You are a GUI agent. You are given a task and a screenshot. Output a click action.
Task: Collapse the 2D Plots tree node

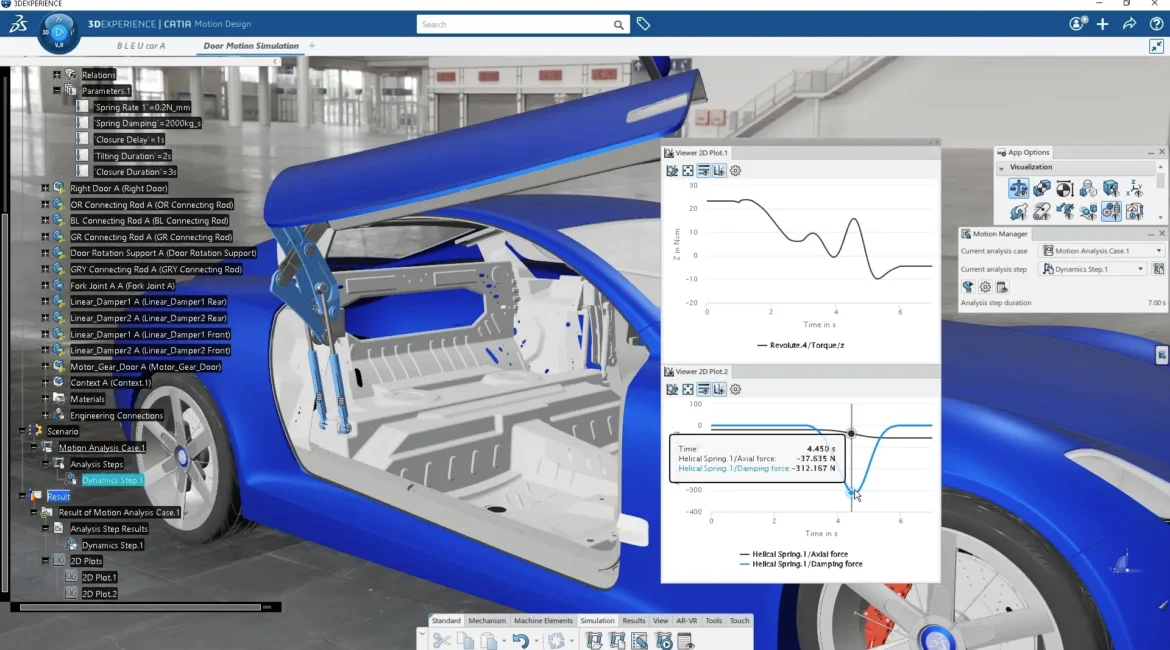(45, 560)
